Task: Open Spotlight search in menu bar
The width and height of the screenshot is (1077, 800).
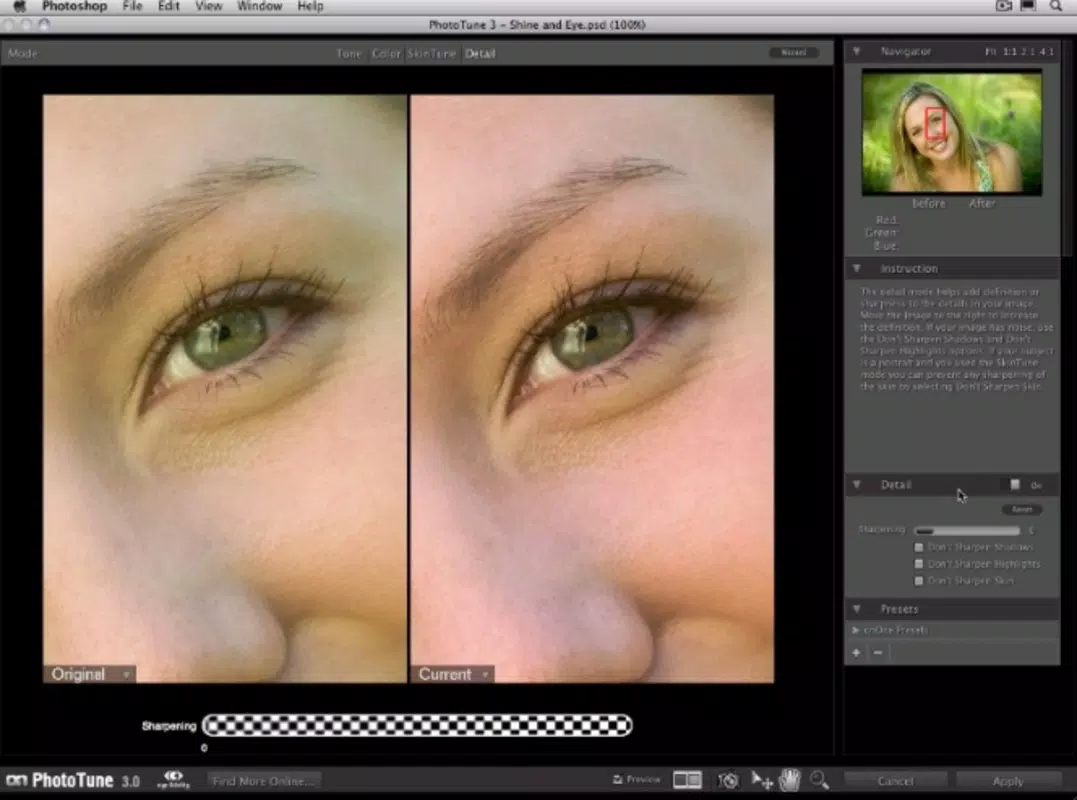Action: (1055, 6)
